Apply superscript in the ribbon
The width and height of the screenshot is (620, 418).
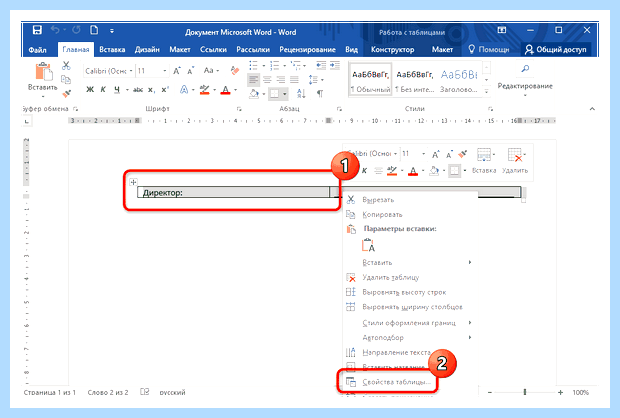coord(164,90)
